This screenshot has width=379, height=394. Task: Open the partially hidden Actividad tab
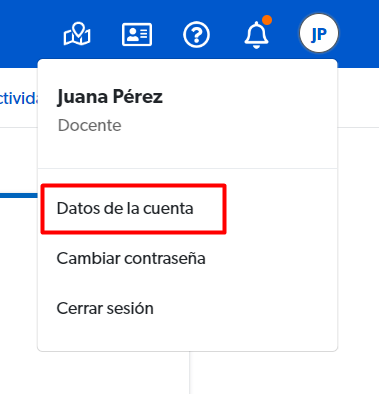pyautogui.click(x=19, y=99)
